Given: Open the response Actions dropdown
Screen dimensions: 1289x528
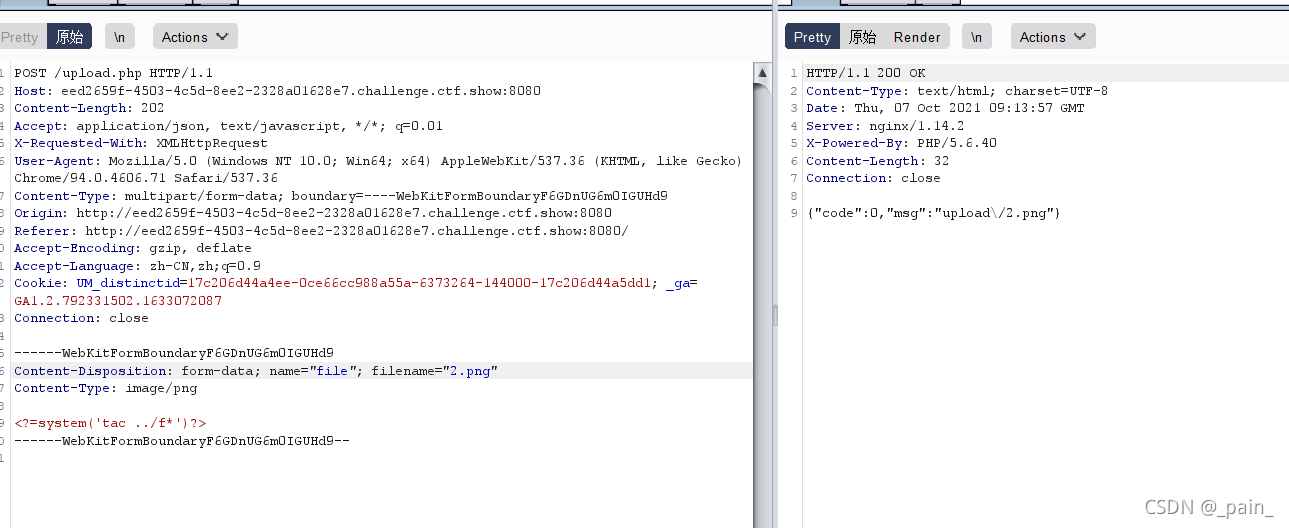Looking at the screenshot, I should click(1053, 37).
